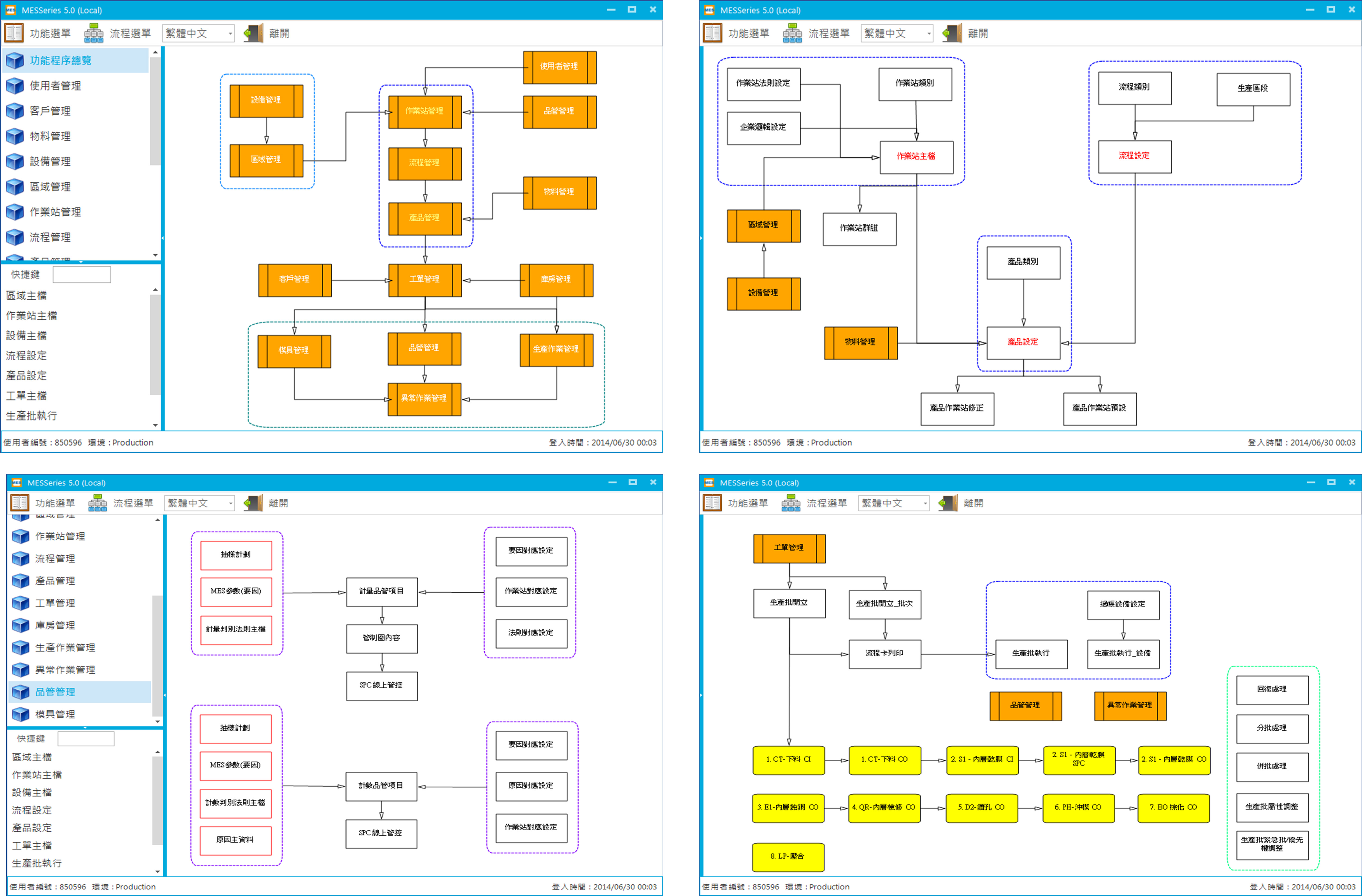Click the cube icon beside 作業站管理 in top-left sidebar
Screen dimensions: 1362x896
[15, 212]
